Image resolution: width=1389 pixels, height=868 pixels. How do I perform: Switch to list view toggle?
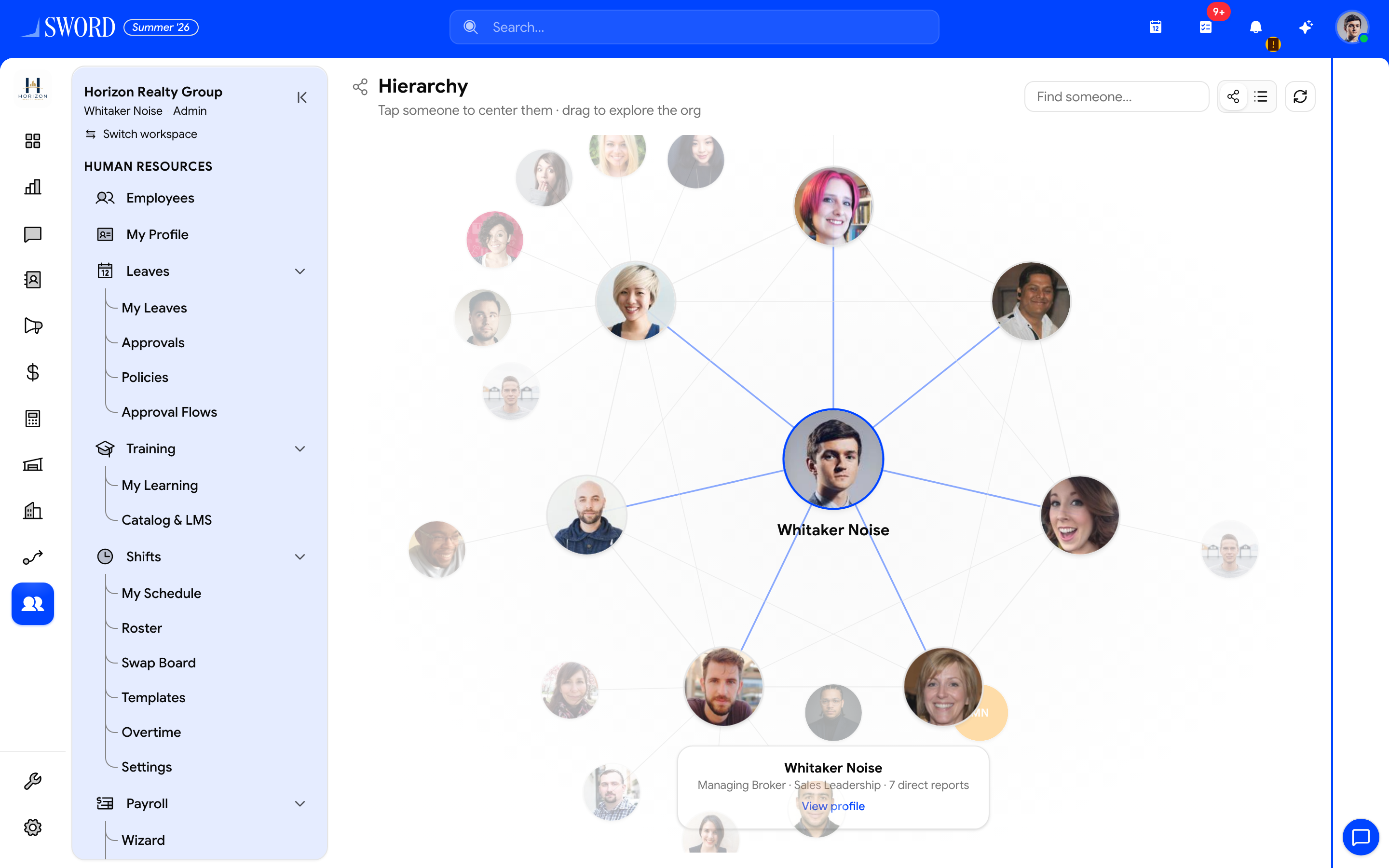1260,96
